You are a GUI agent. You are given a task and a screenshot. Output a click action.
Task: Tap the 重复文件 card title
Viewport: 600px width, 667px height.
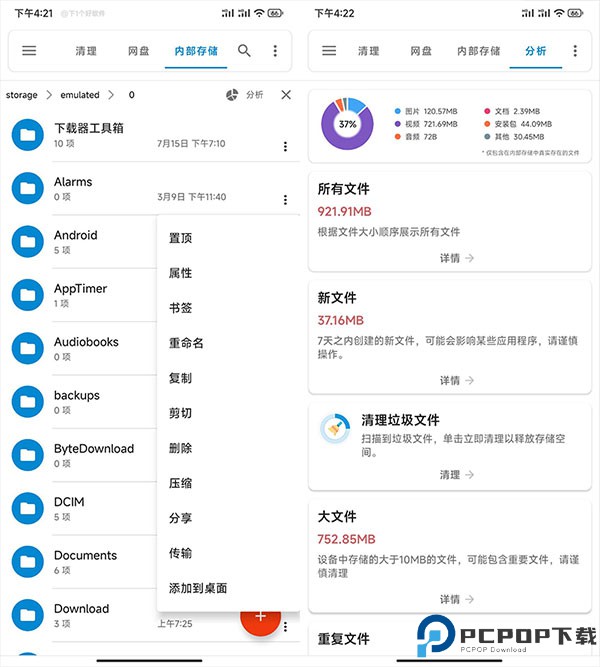[343, 638]
